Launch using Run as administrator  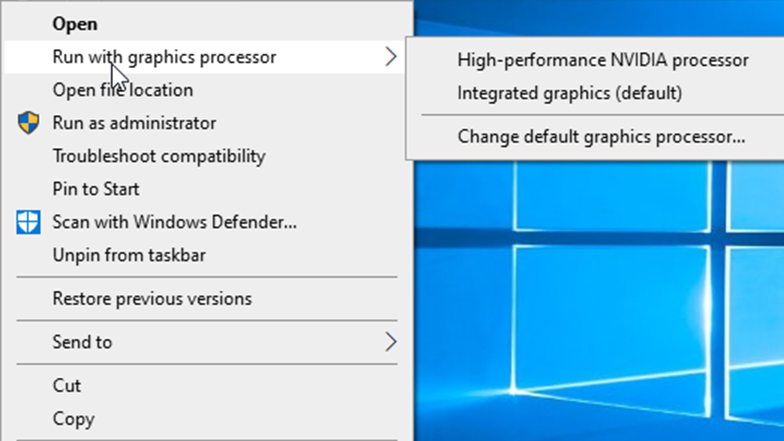[x=134, y=123]
